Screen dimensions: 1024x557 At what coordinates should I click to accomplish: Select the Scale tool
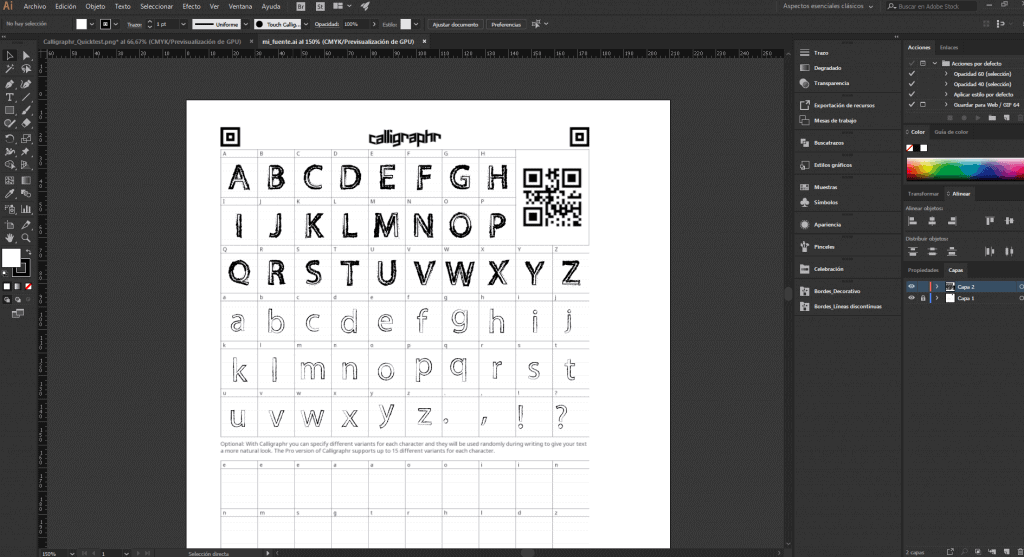point(26,138)
